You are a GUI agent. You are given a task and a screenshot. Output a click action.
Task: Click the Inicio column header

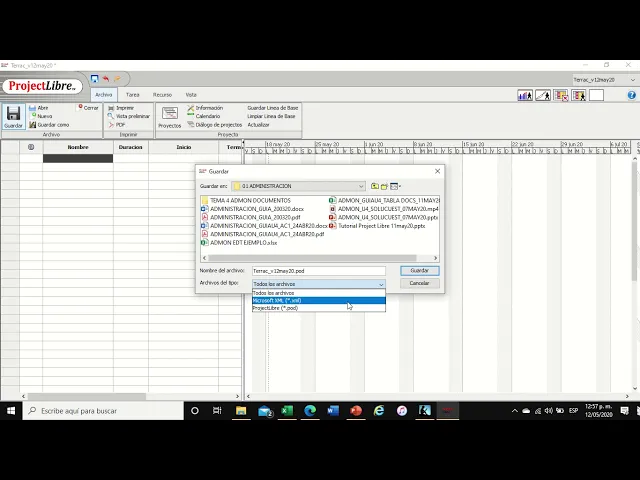pos(184,147)
